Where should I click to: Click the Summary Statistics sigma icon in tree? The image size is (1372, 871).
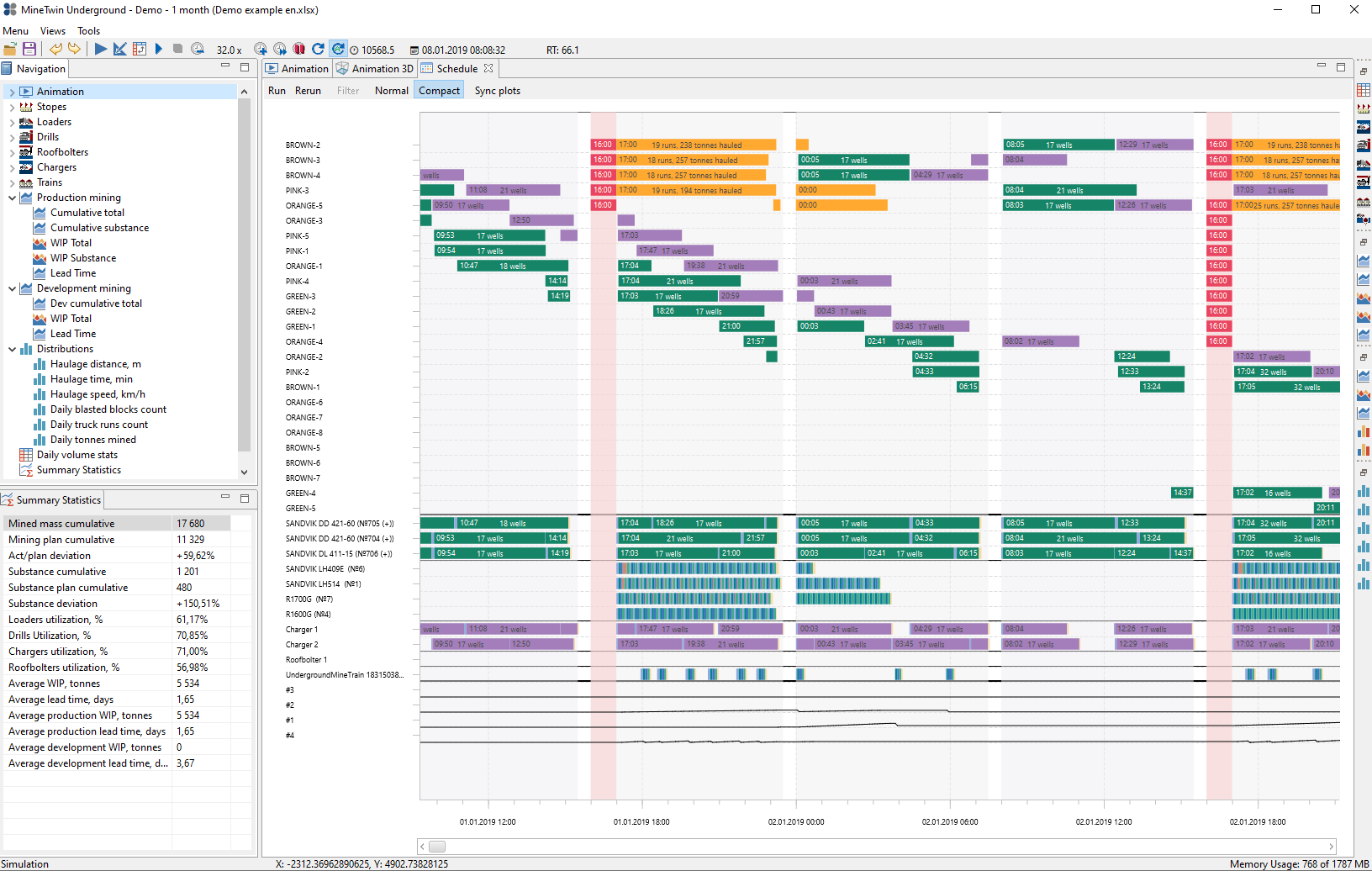click(x=26, y=470)
